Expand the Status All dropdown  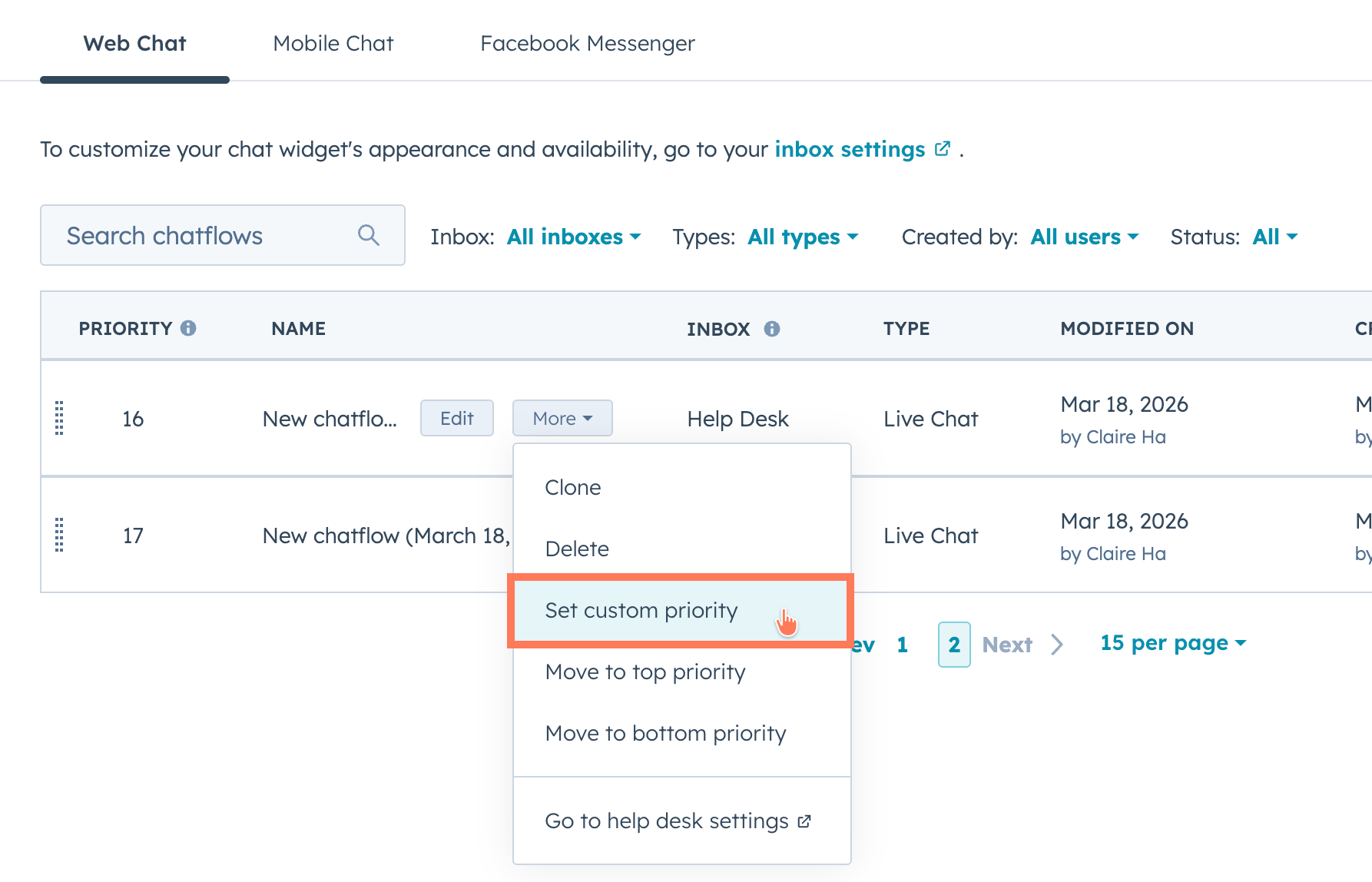[1274, 237]
